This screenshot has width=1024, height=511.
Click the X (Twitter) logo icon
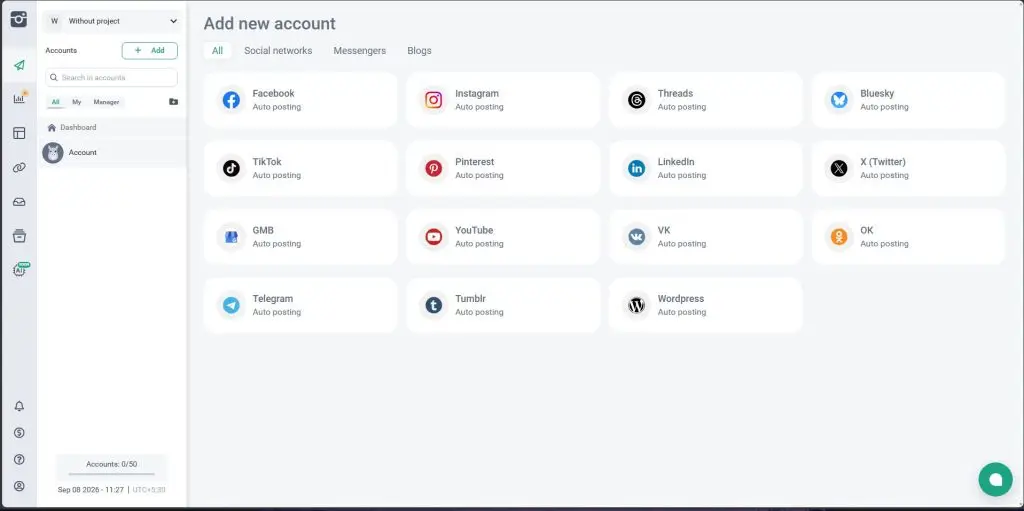click(x=839, y=169)
